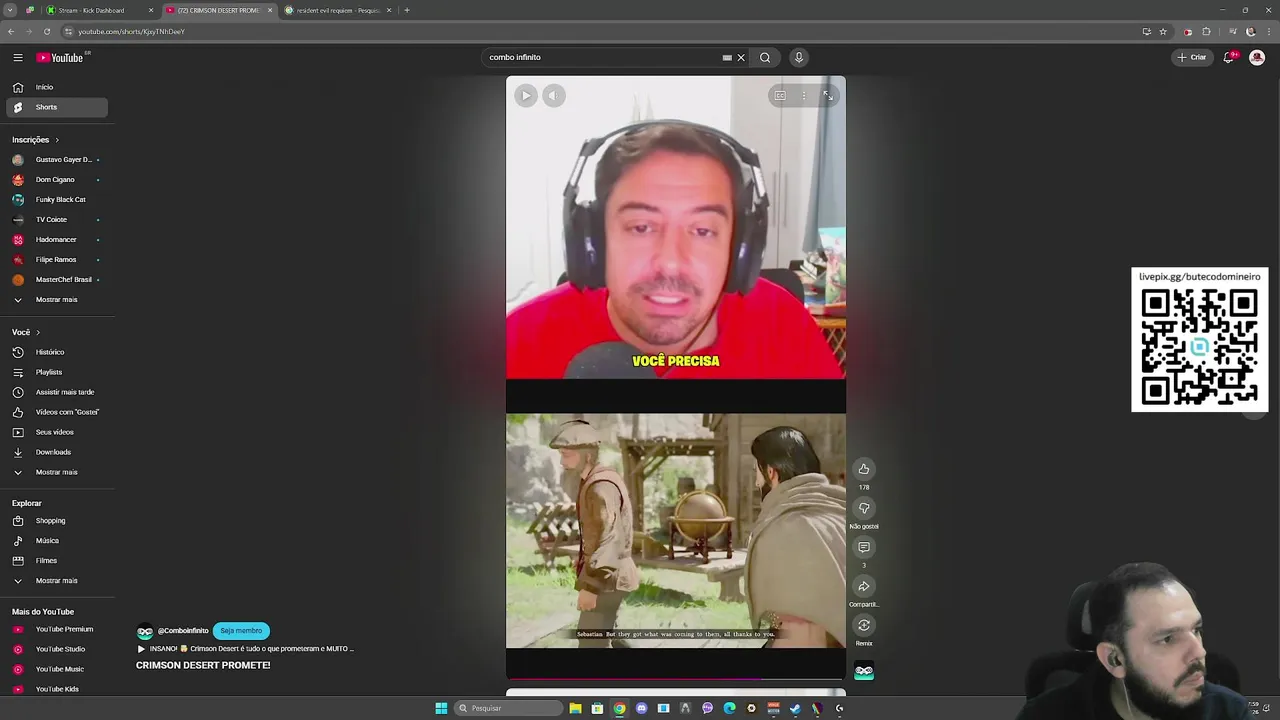Open the notifications bell
The width and height of the screenshot is (1280, 720).
[x=1229, y=58]
